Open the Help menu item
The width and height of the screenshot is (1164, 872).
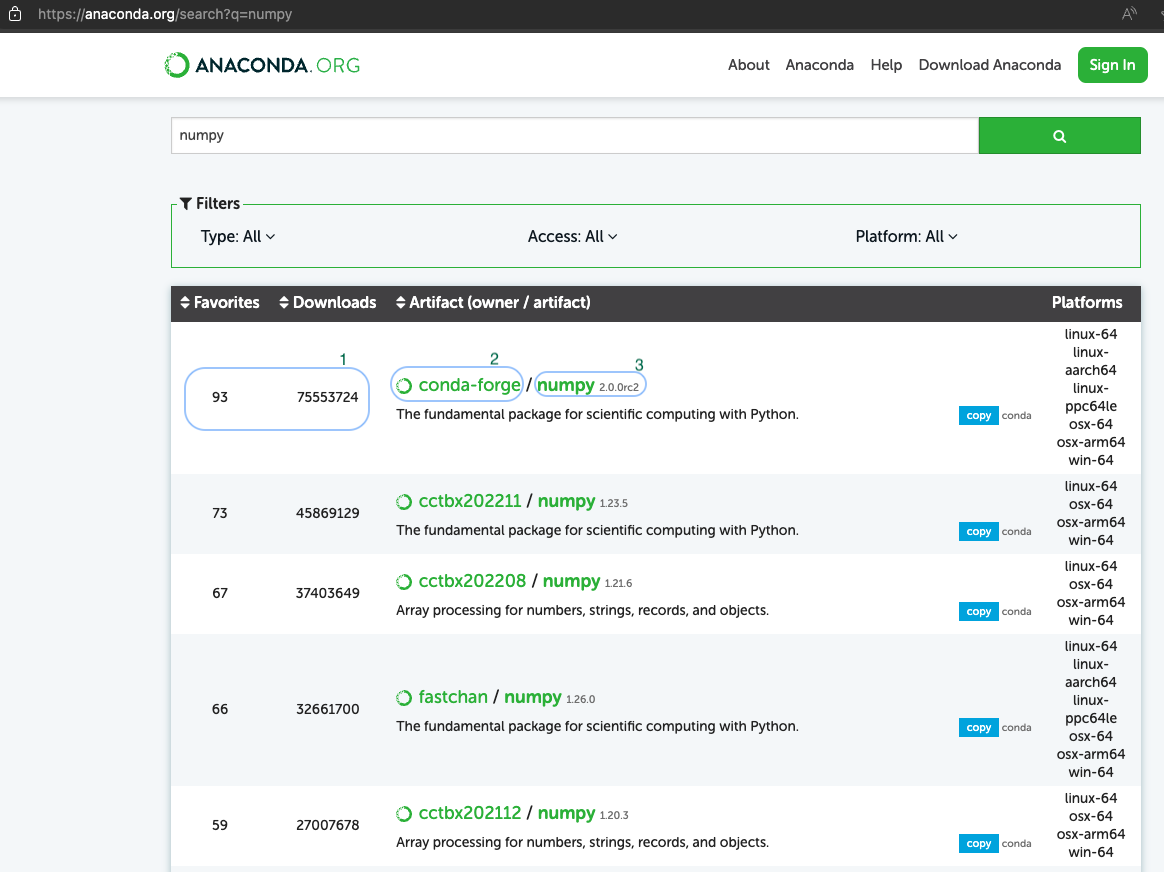coord(886,65)
